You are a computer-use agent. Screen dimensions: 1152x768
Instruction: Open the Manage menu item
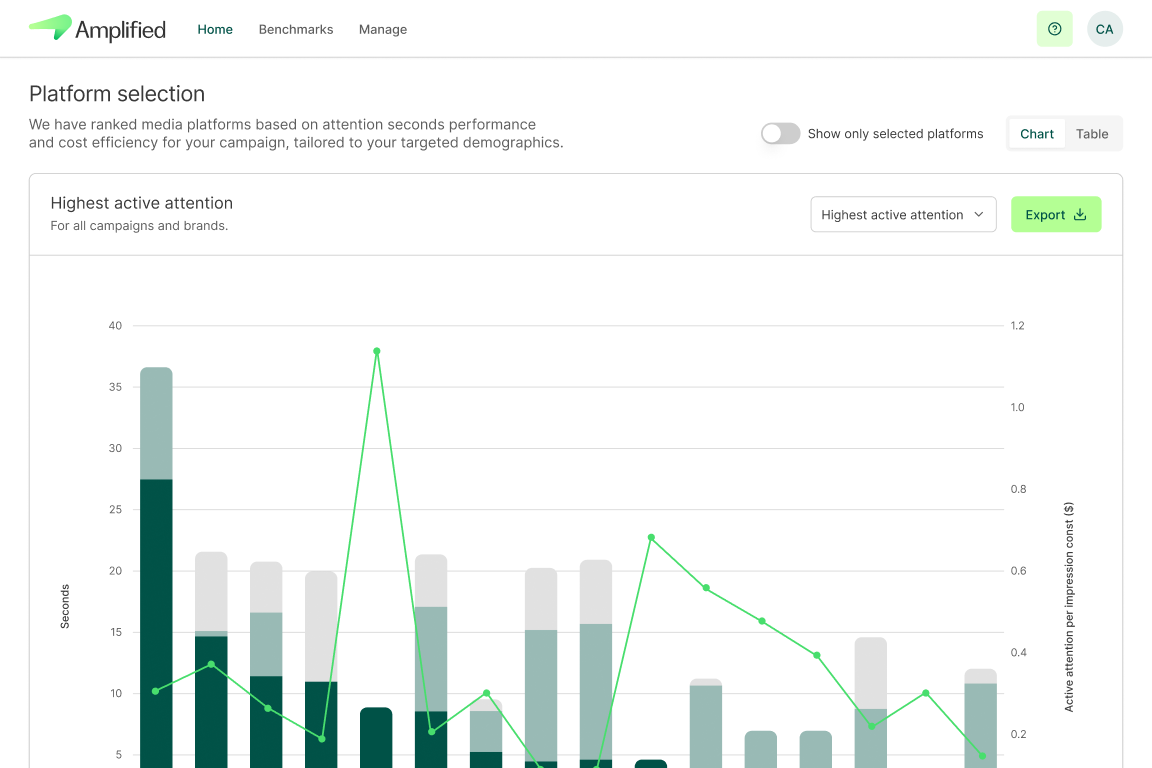(383, 30)
